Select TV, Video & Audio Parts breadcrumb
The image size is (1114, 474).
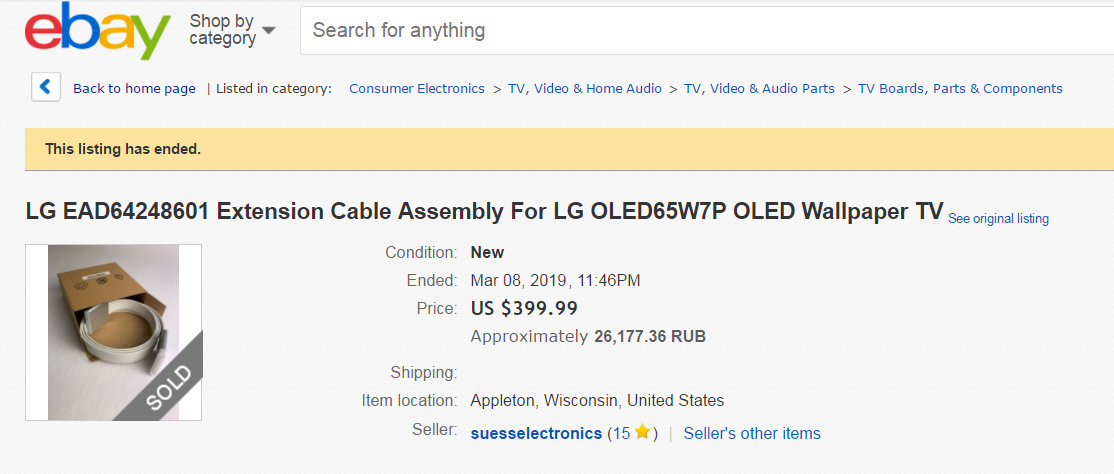coord(759,88)
